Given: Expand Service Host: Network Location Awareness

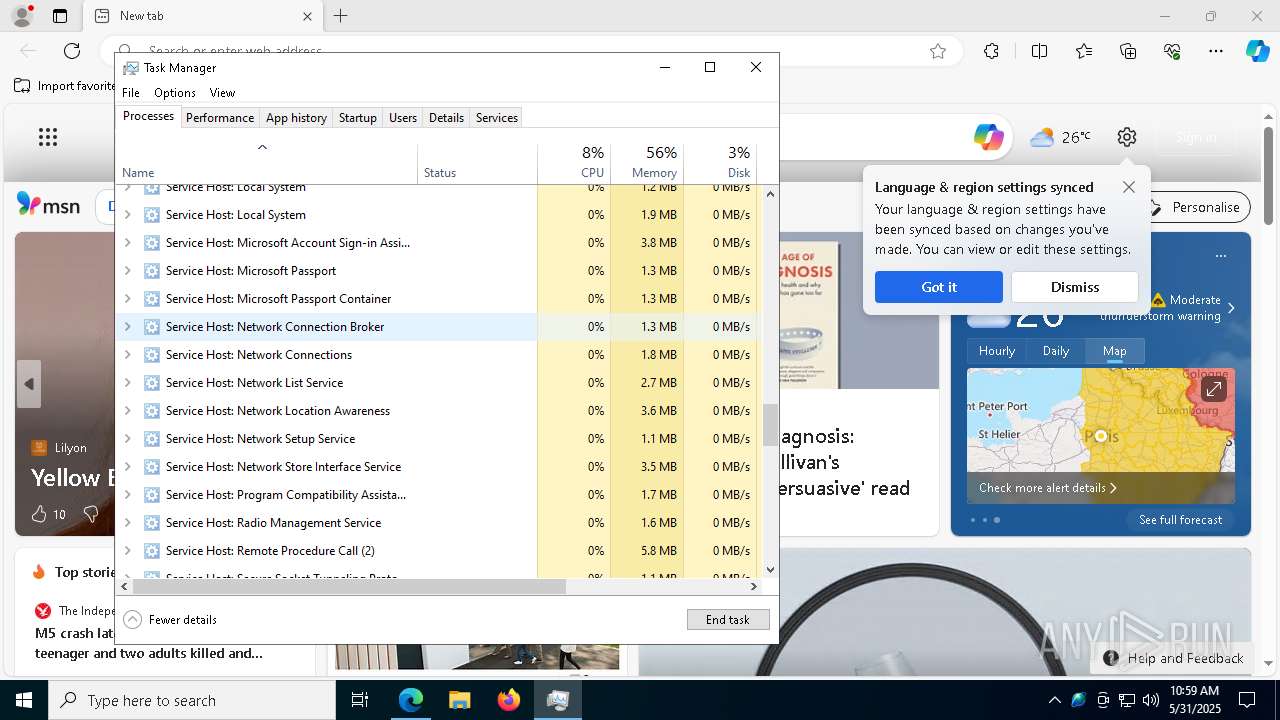Looking at the screenshot, I should click(127, 411).
